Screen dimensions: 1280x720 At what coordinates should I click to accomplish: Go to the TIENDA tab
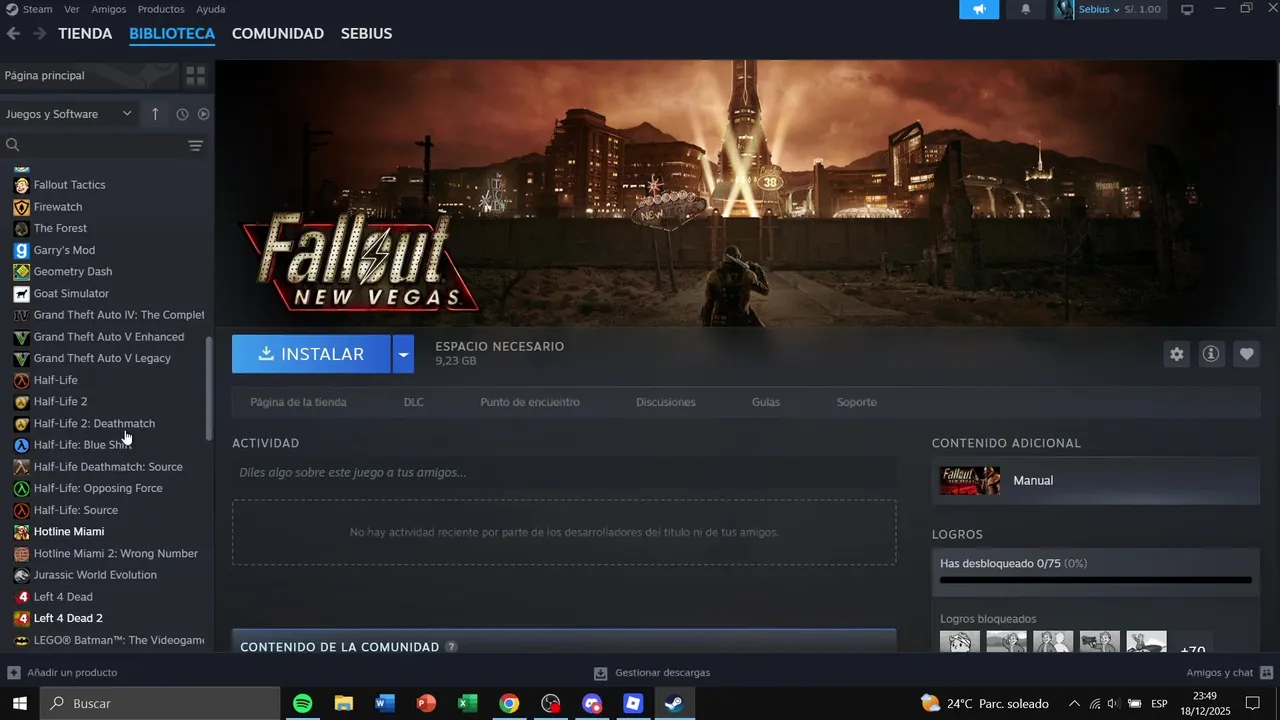pyautogui.click(x=85, y=33)
